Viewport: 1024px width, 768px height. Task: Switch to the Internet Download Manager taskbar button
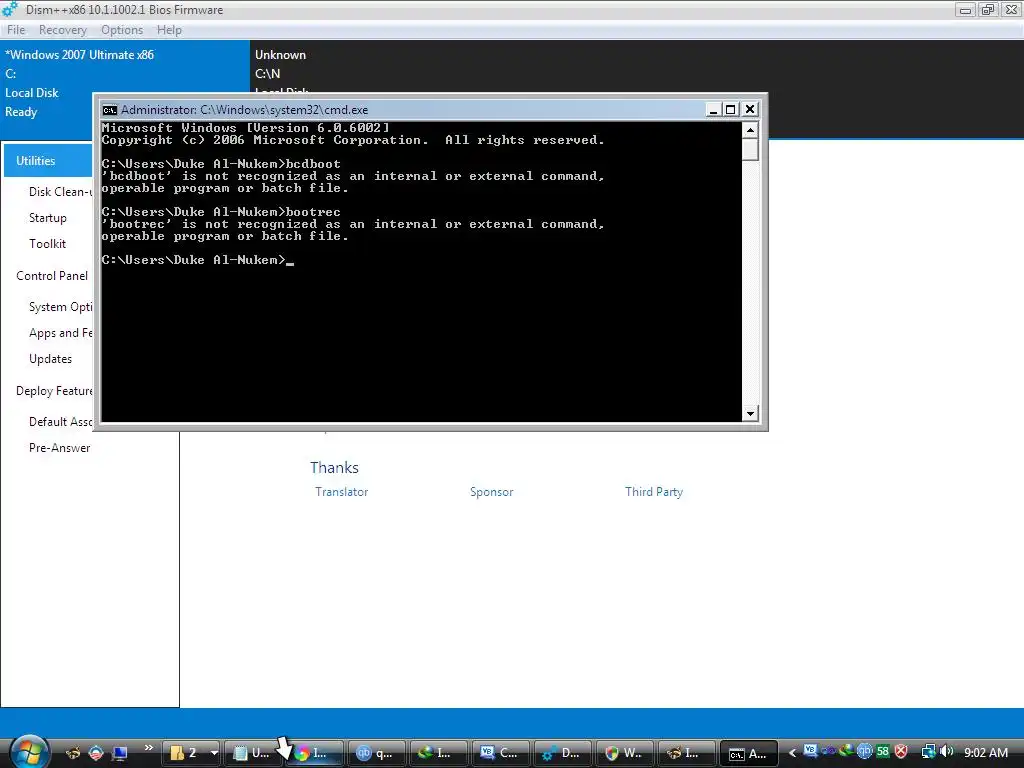tap(439, 753)
